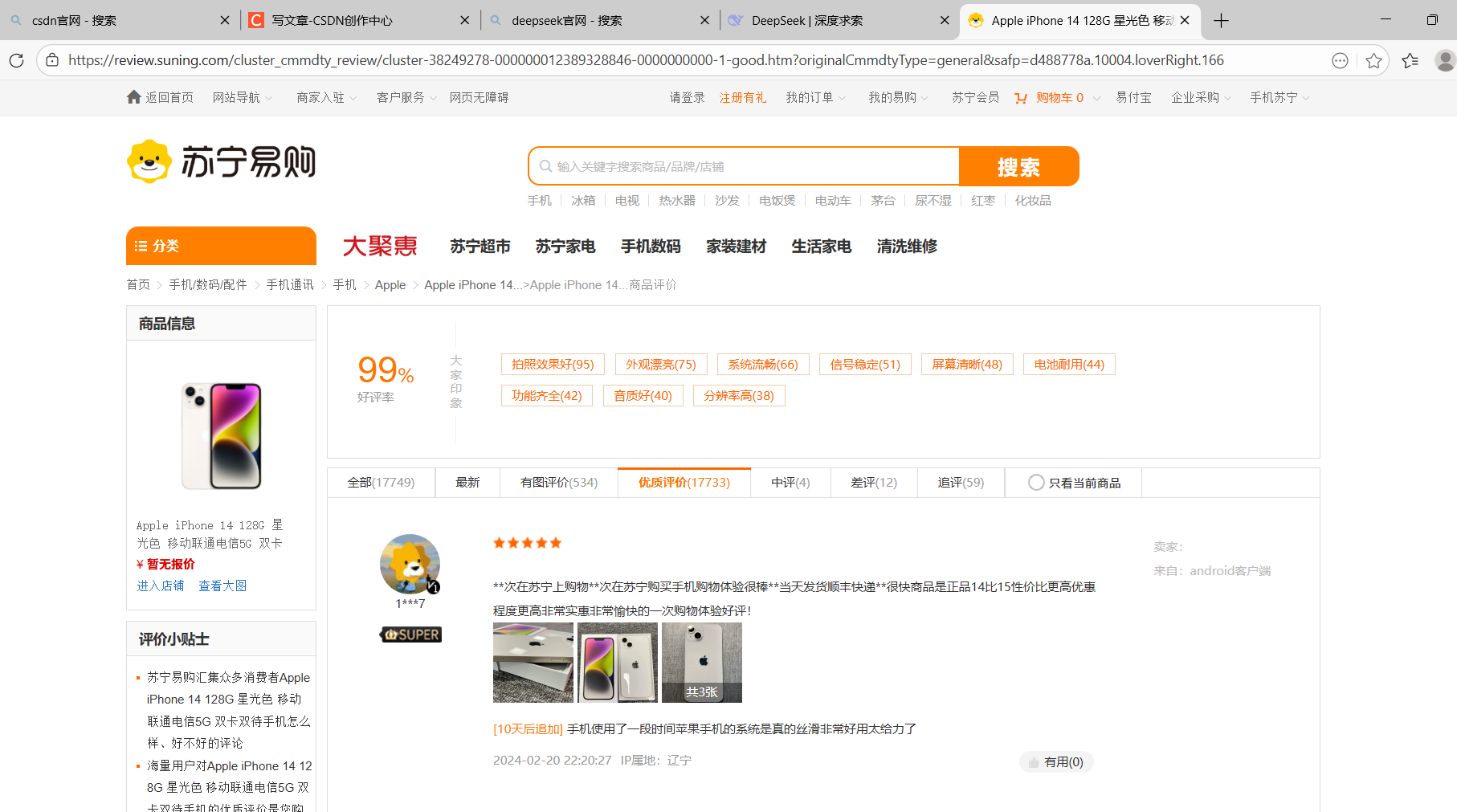Click the five-star rating of the review
Viewport: 1457px width, 812px height.
point(527,543)
